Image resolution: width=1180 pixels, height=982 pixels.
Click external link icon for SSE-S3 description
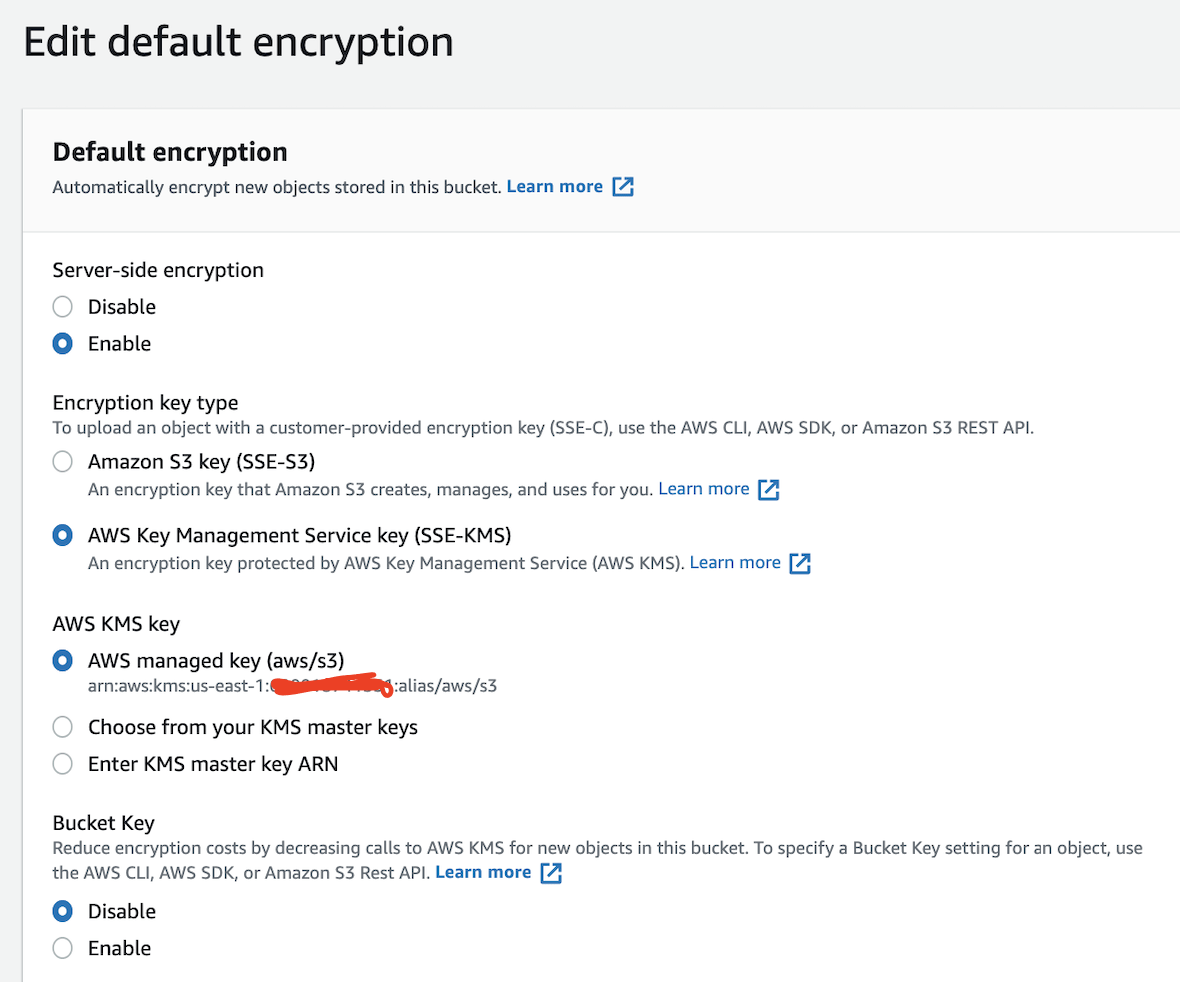click(x=768, y=490)
